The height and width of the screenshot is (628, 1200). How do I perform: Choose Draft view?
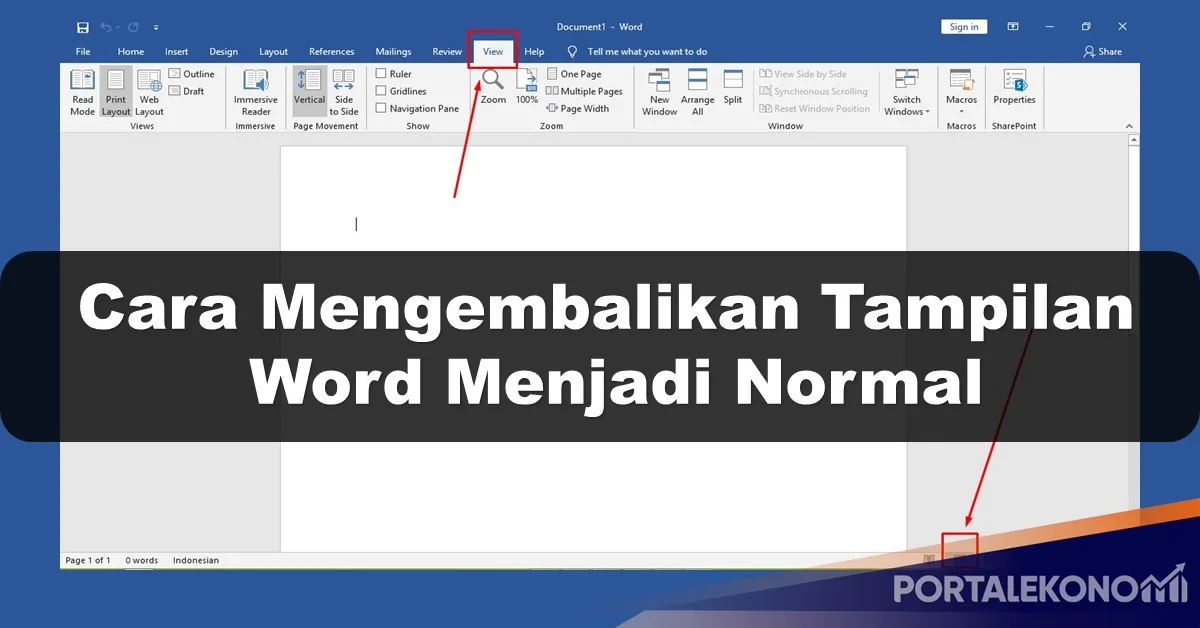(x=186, y=91)
